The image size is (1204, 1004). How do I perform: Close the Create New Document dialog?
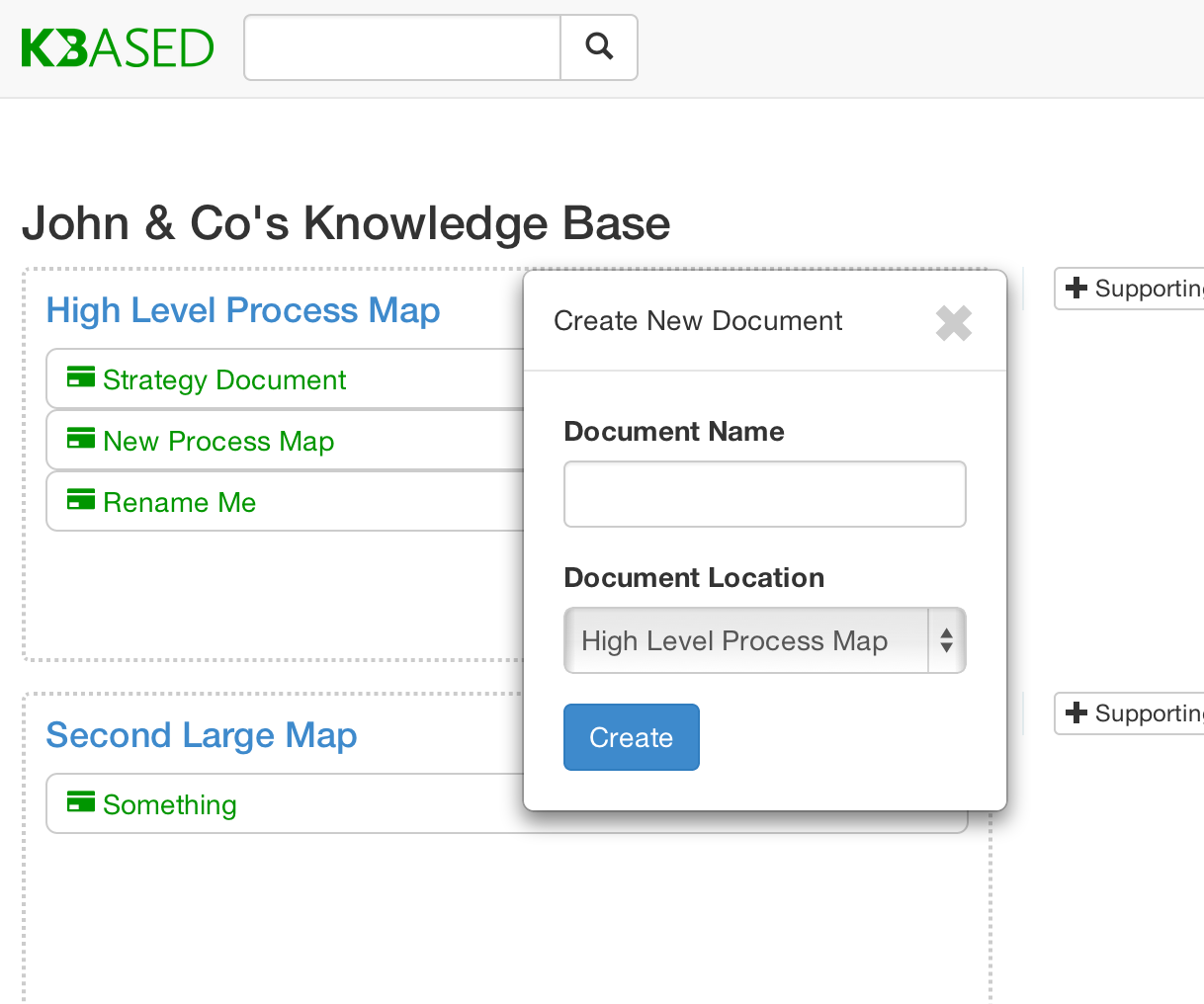tap(953, 323)
